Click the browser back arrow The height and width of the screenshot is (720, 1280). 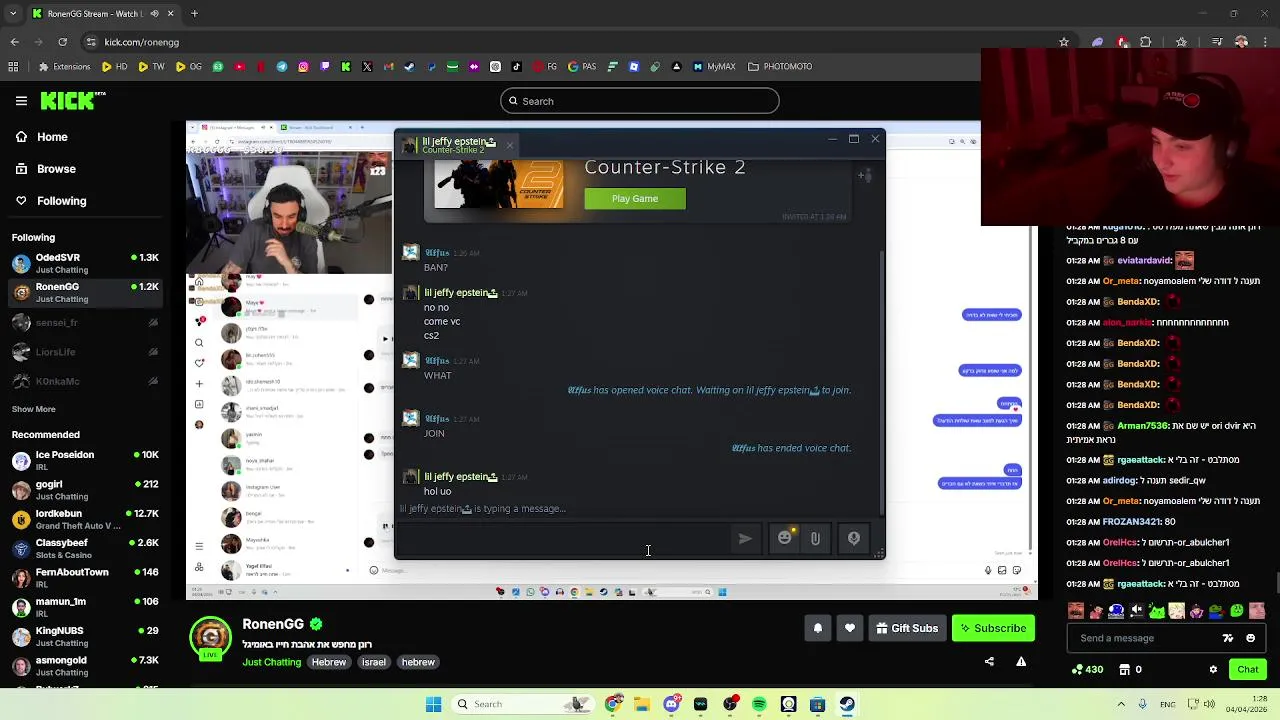[14, 42]
